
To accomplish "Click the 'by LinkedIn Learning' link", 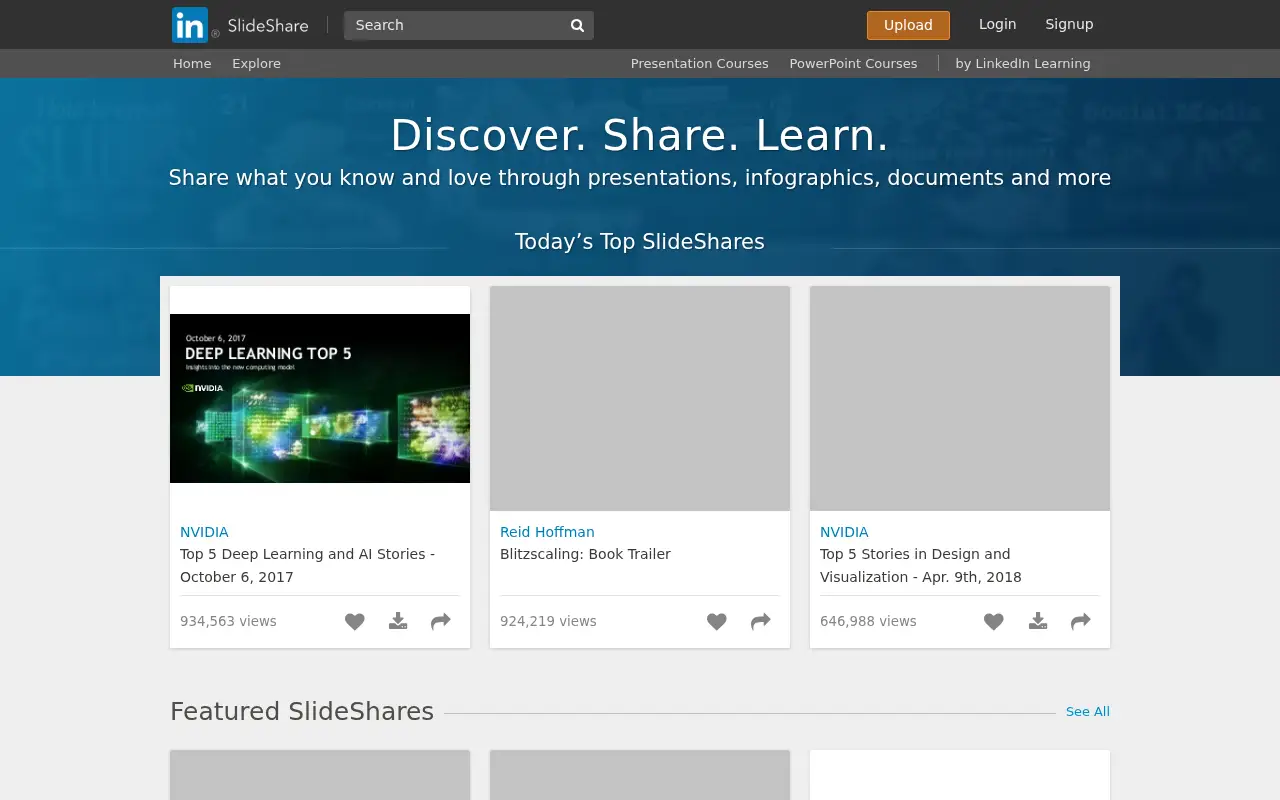I will pyautogui.click(x=1023, y=63).
